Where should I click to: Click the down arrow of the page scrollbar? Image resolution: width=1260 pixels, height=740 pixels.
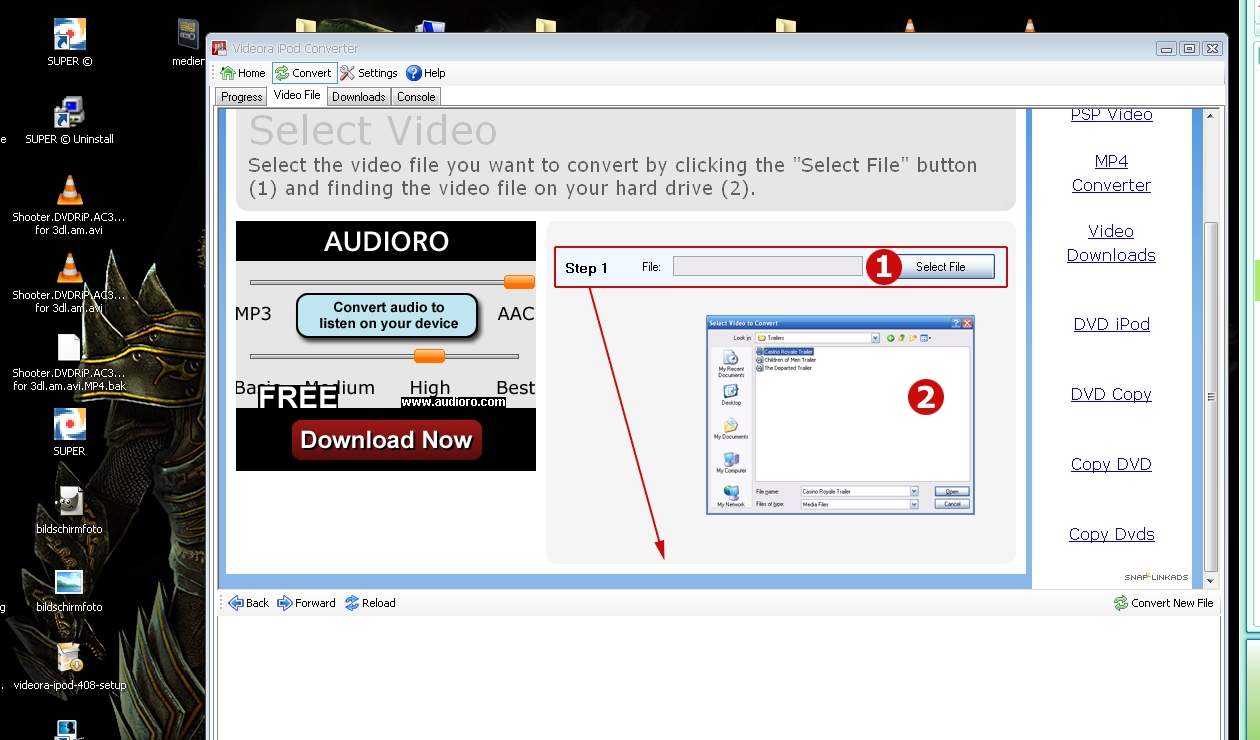click(1211, 580)
